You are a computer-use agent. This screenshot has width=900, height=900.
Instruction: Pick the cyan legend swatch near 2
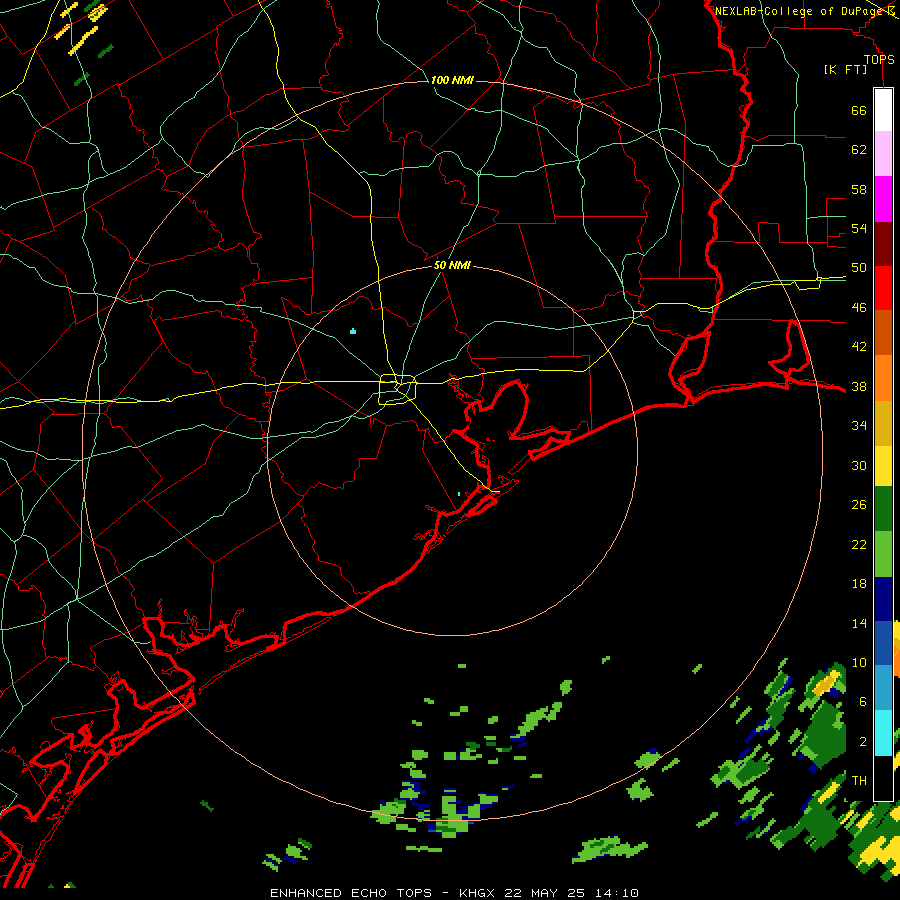coord(883,732)
